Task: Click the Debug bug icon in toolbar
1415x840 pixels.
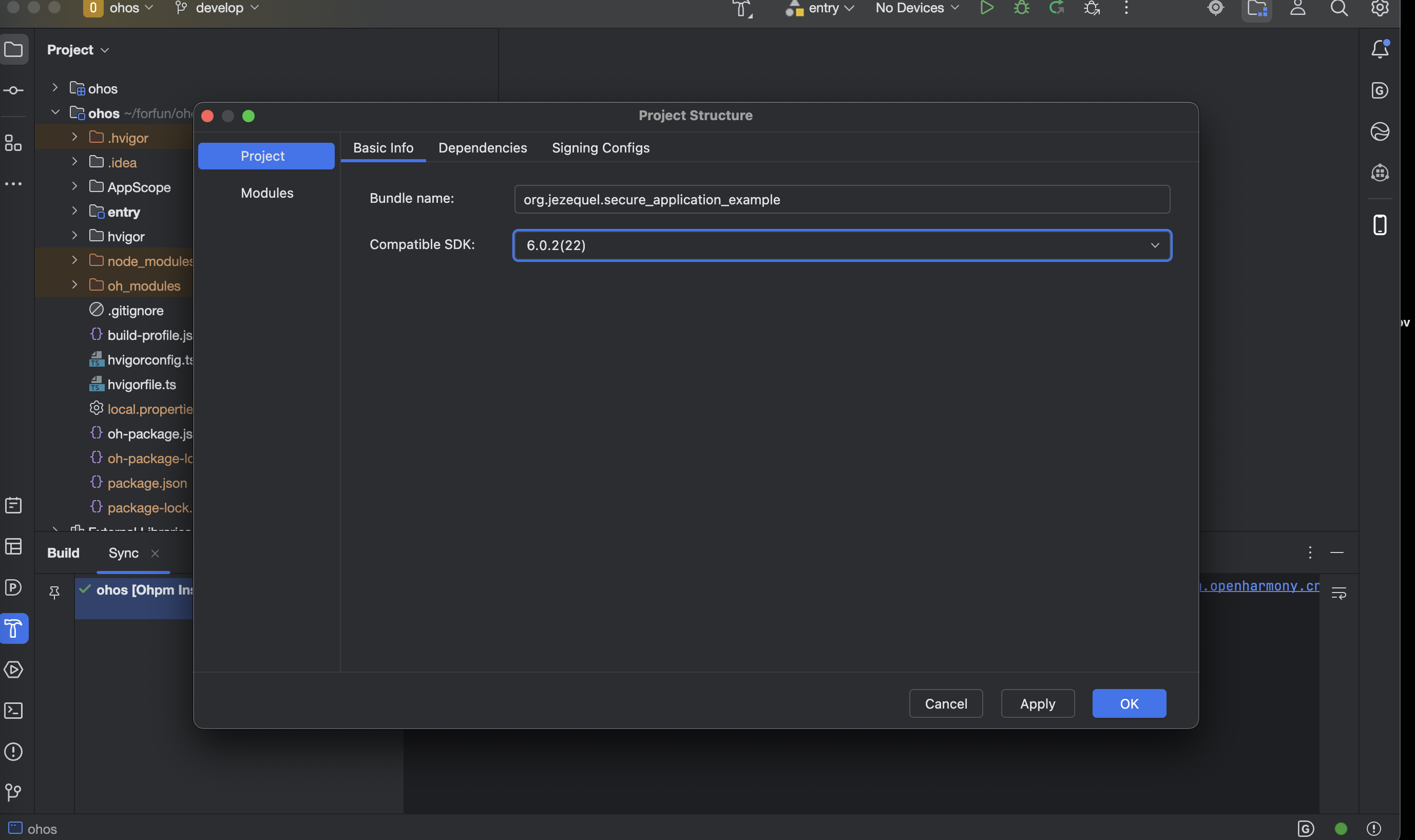Action: tap(1022, 8)
